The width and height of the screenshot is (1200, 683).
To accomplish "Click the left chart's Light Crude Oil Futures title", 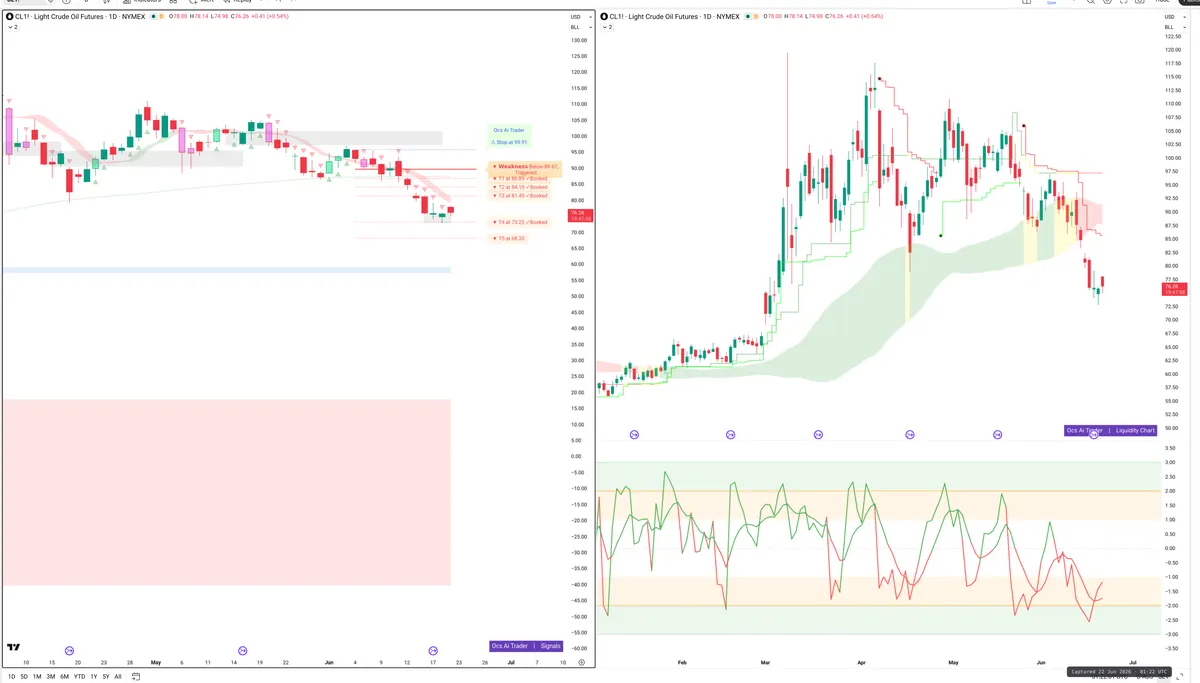I will click(x=81, y=17).
